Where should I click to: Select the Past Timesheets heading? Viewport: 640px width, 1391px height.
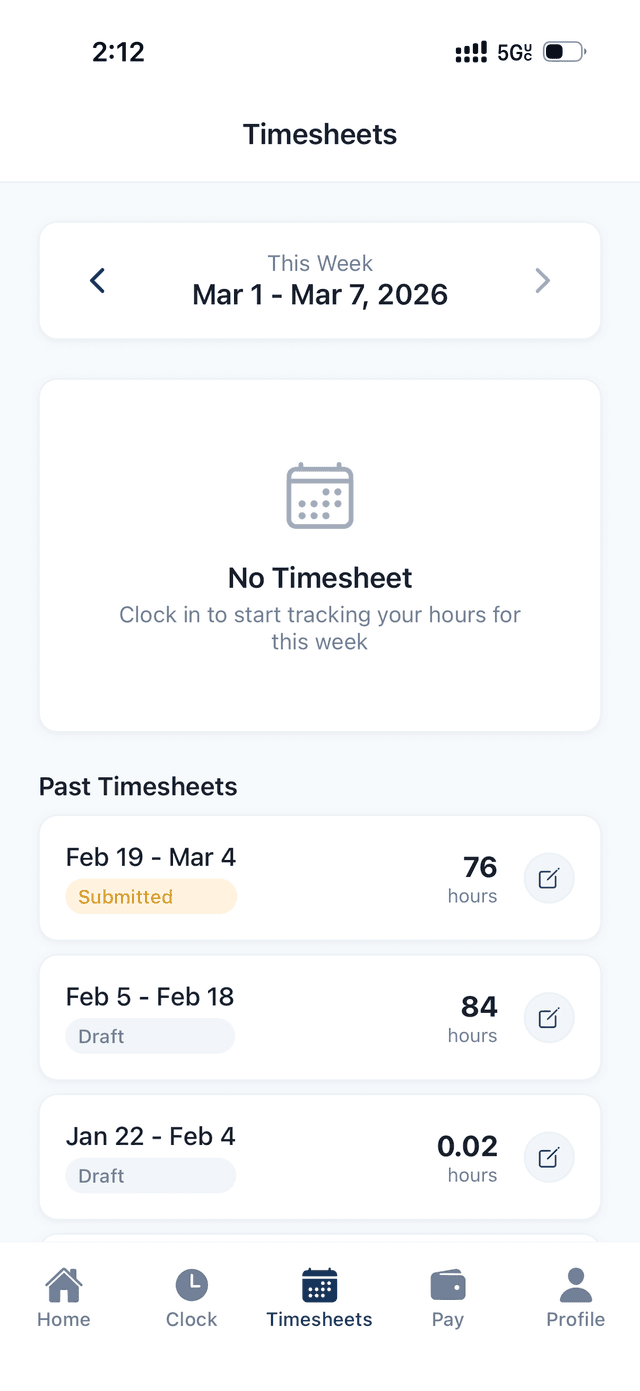pos(137,787)
